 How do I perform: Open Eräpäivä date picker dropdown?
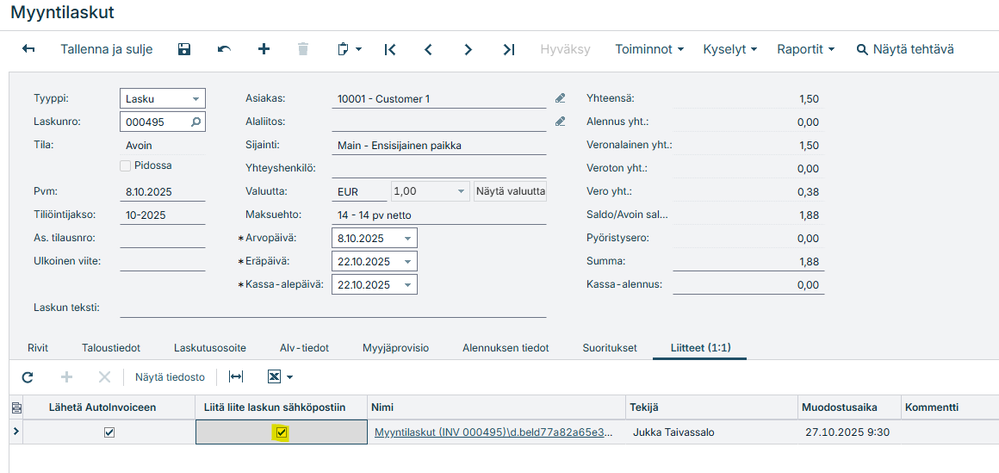[408, 262]
